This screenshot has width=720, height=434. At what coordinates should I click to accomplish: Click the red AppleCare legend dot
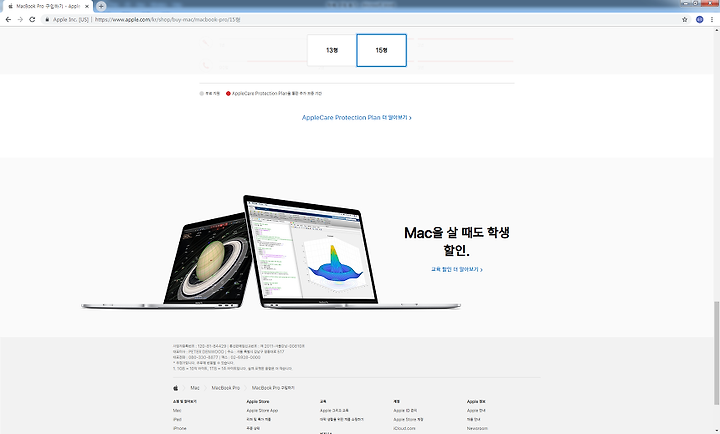[228, 93]
